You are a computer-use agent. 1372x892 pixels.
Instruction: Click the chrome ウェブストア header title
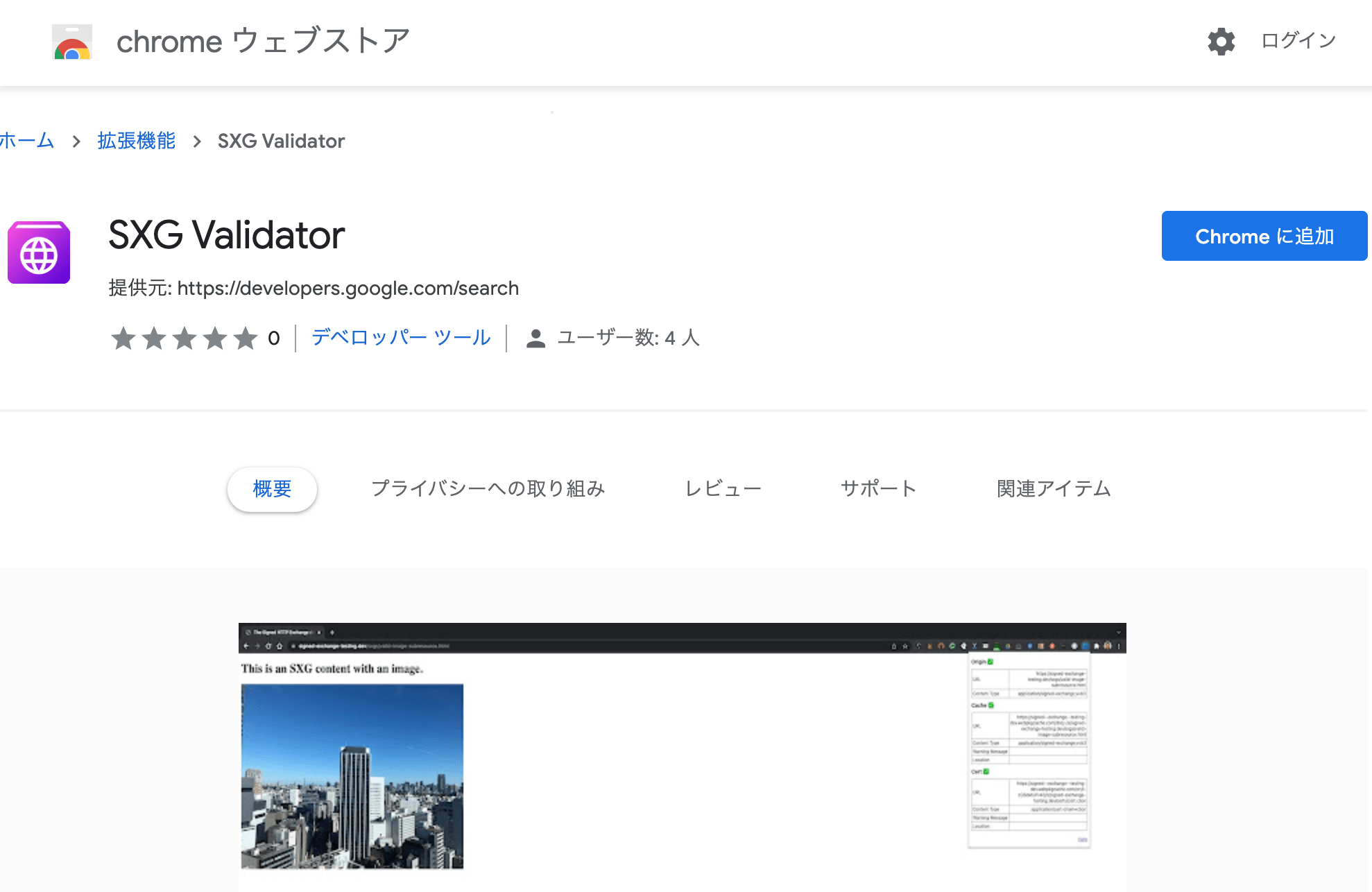click(264, 41)
